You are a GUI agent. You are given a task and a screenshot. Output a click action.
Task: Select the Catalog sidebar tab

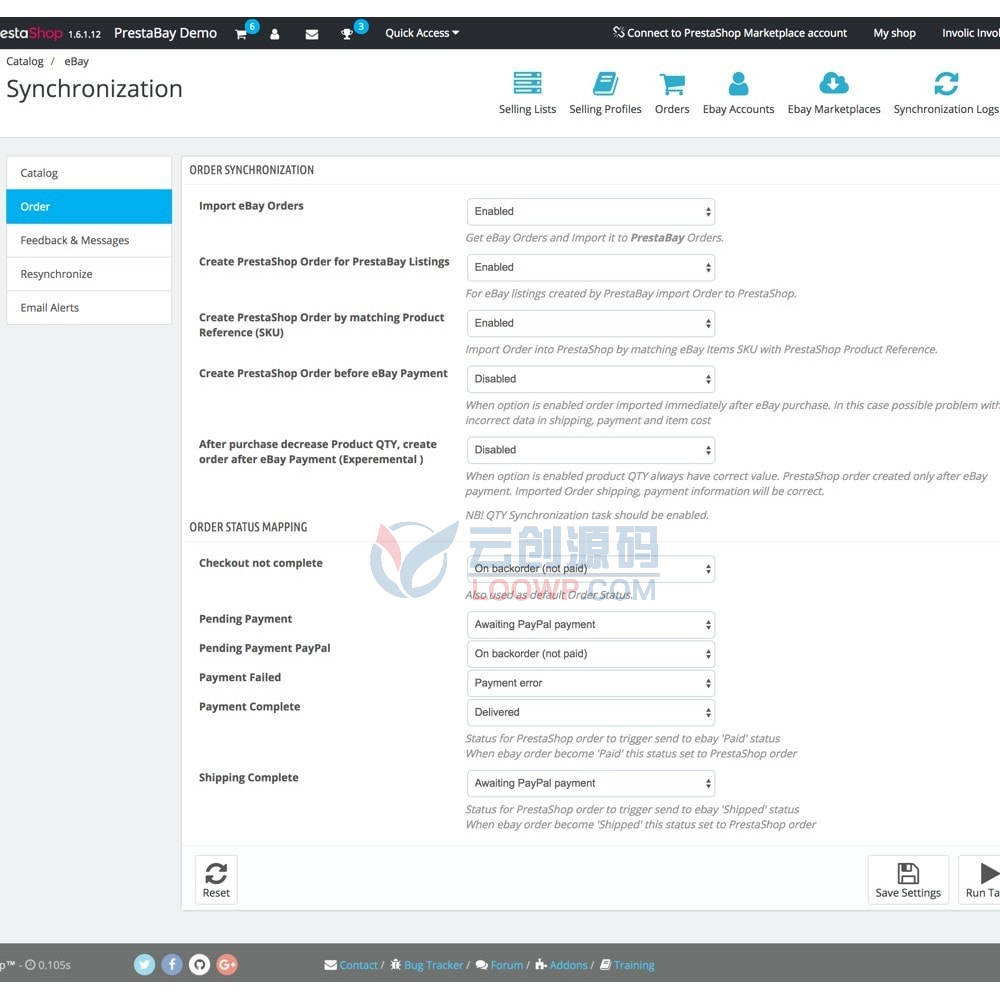89,173
